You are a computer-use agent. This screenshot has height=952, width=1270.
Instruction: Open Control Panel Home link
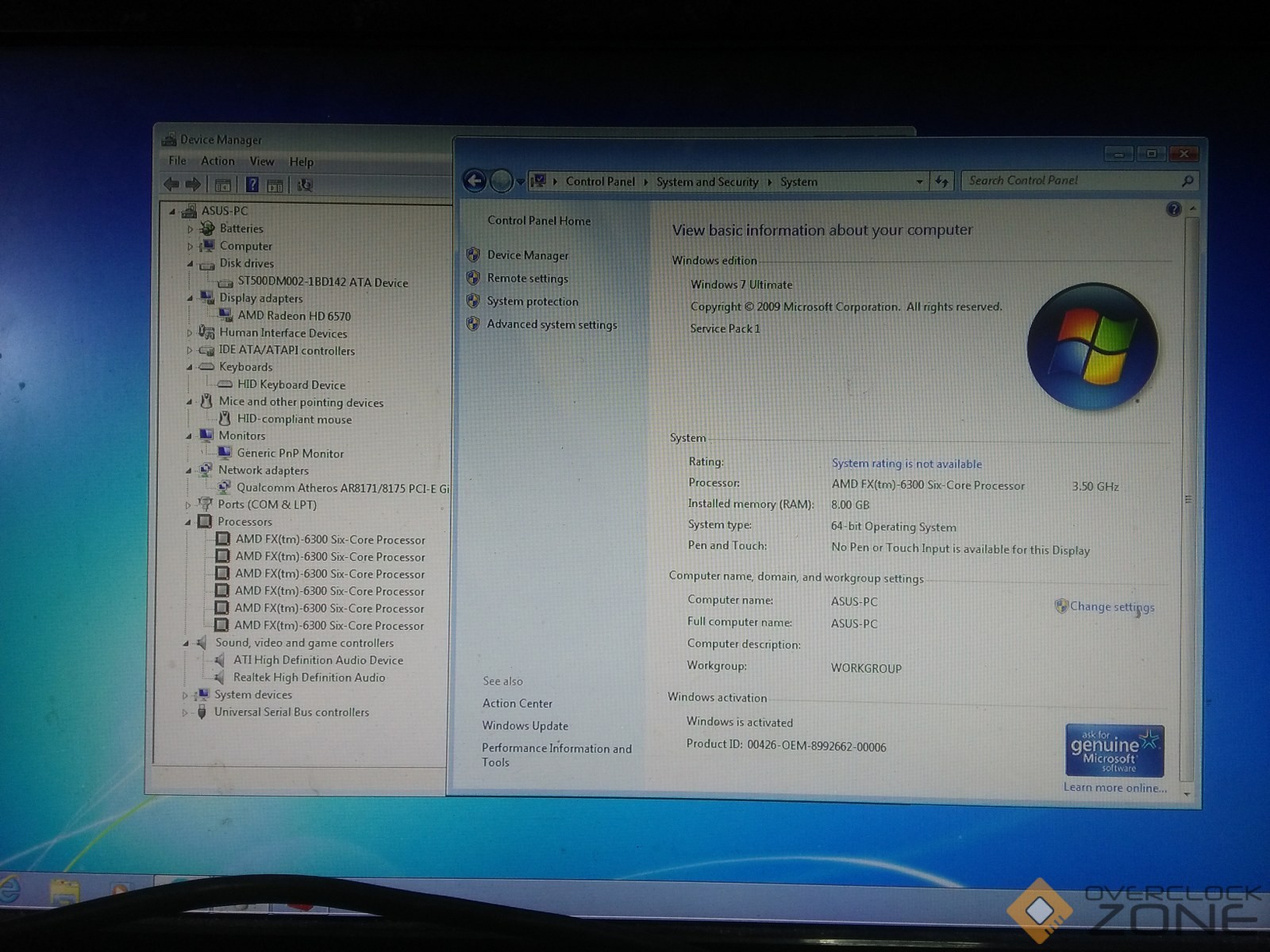click(x=539, y=221)
